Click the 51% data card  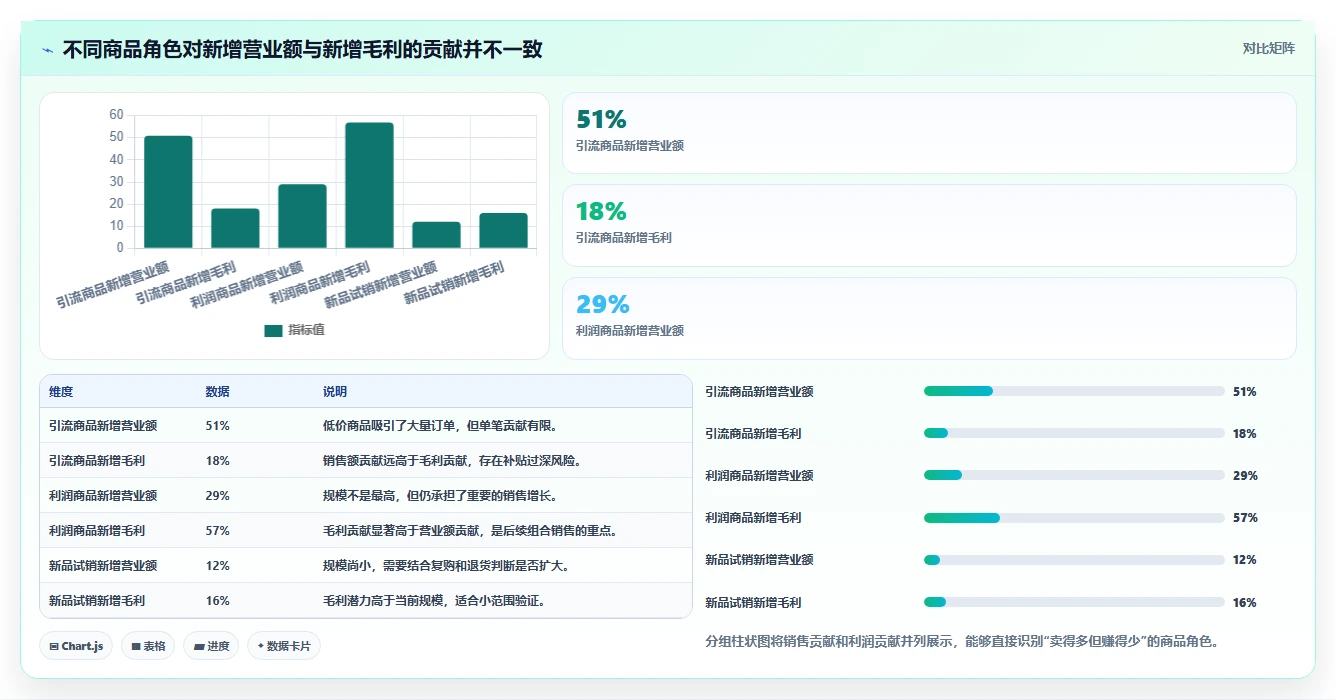click(929, 133)
